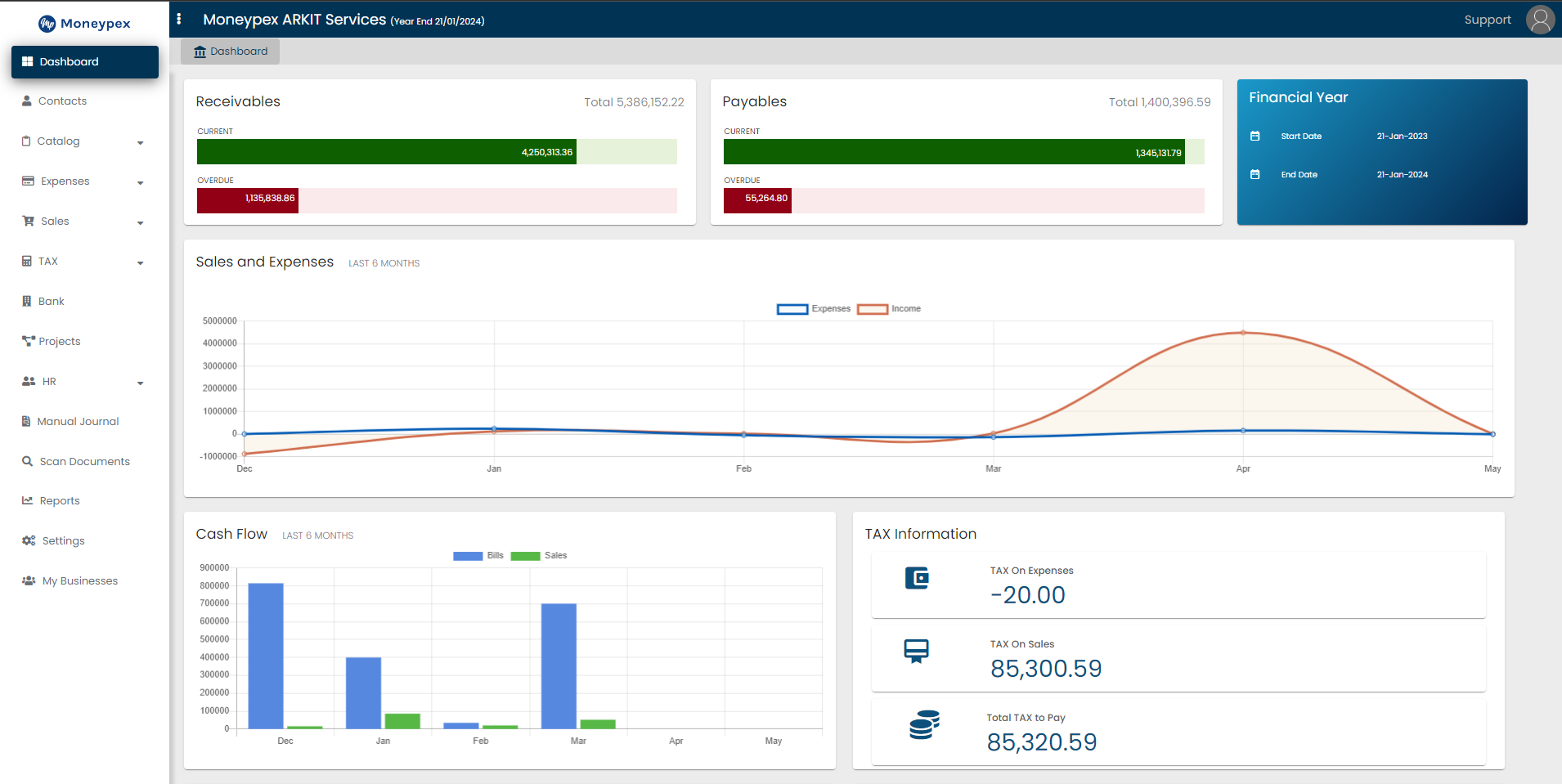Open Moneypex Settings
Screen dimensions: 1562x784
(x=62, y=540)
